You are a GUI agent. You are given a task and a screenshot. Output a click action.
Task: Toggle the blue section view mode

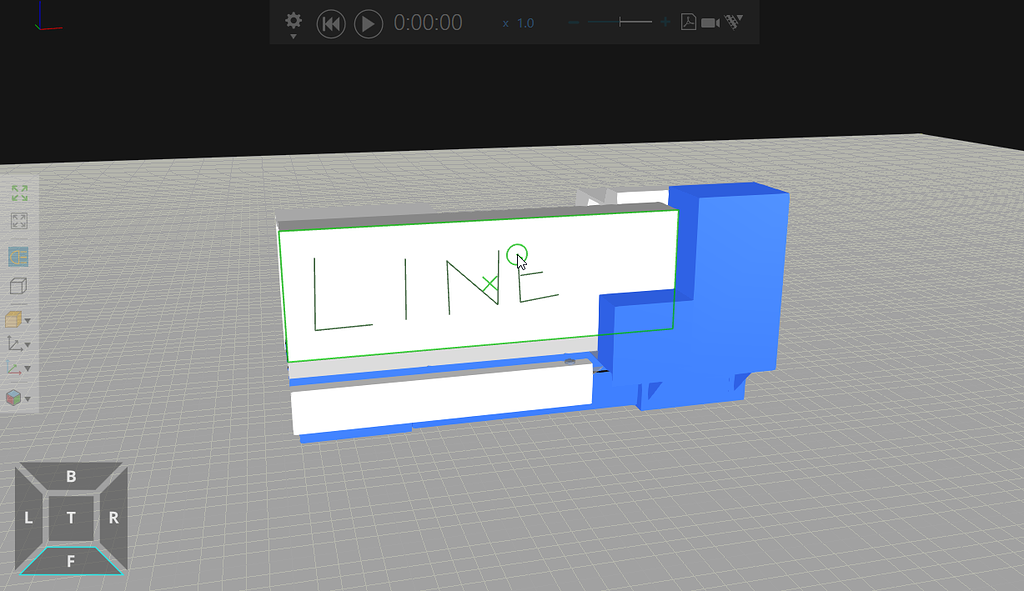(16, 255)
